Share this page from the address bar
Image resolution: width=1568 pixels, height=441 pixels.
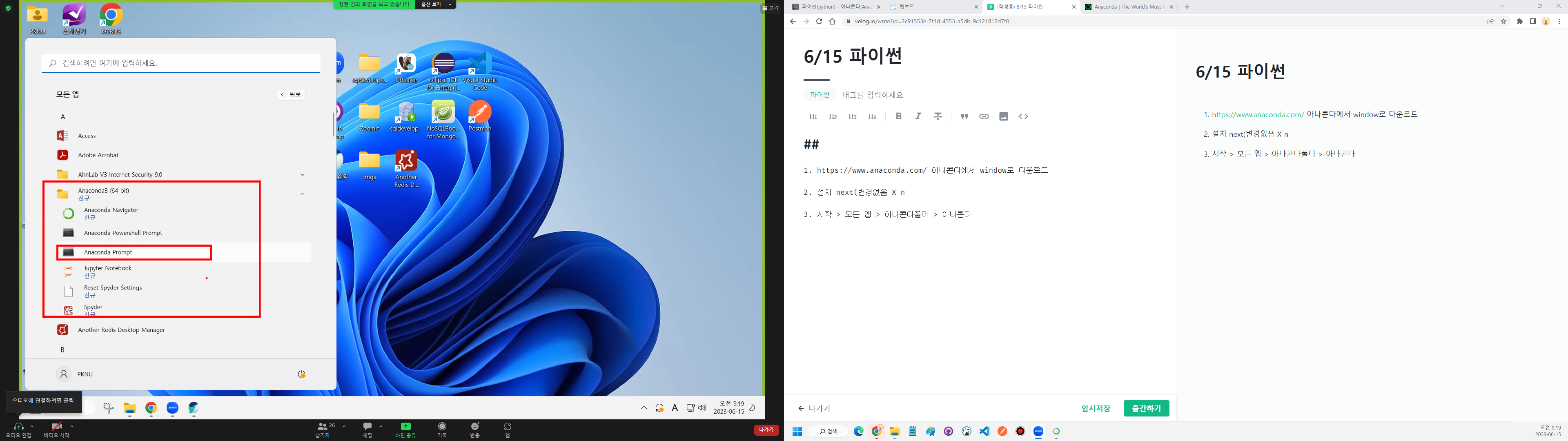tap(1491, 21)
